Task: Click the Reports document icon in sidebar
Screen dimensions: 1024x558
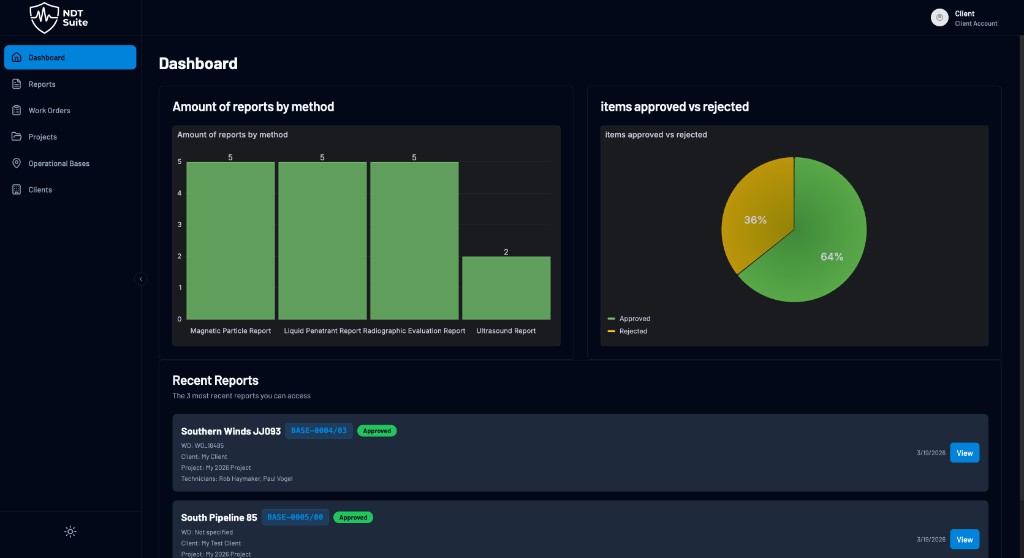Action: point(17,84)
